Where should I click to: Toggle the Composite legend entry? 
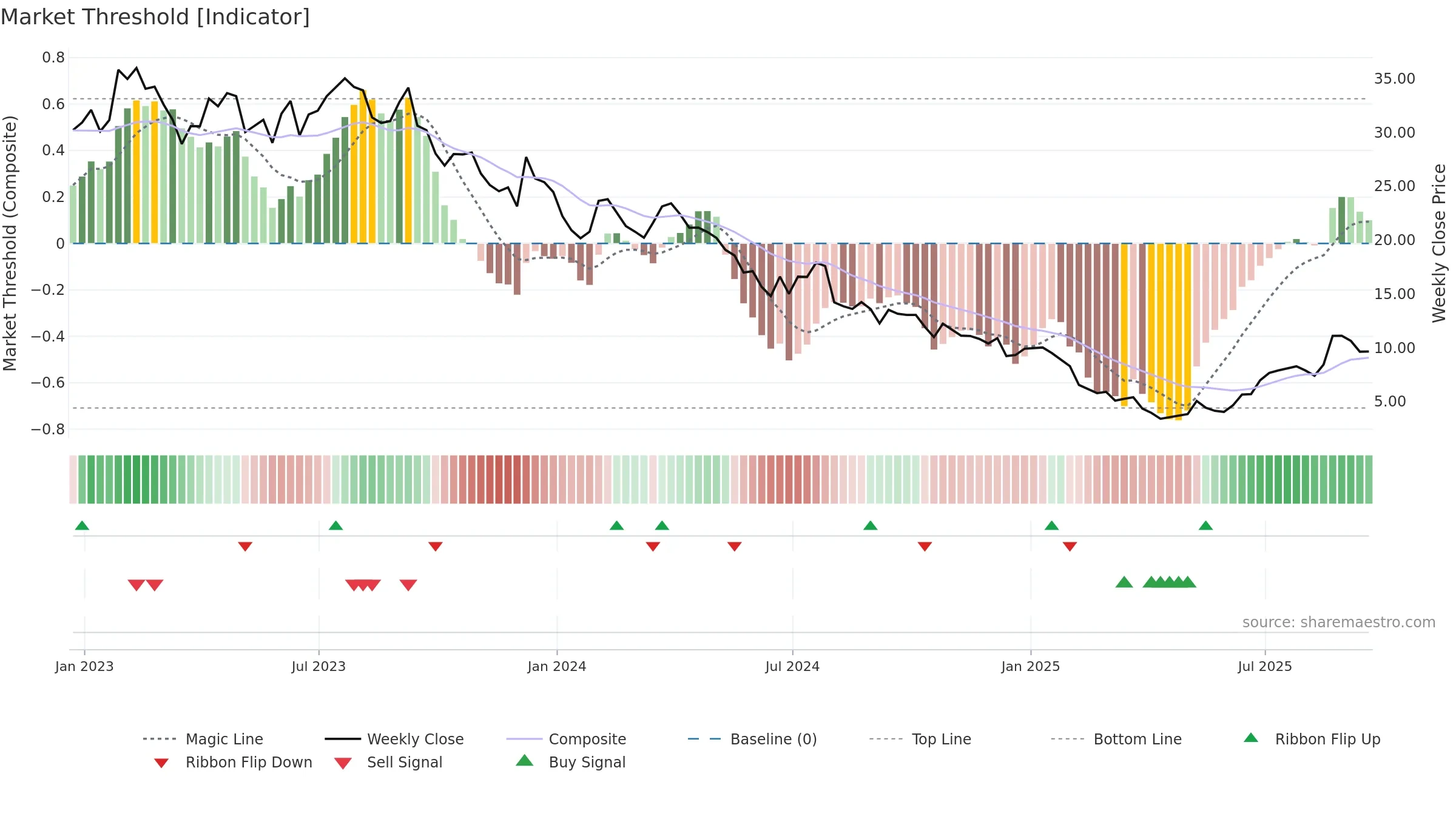click(x=566, y=739)
